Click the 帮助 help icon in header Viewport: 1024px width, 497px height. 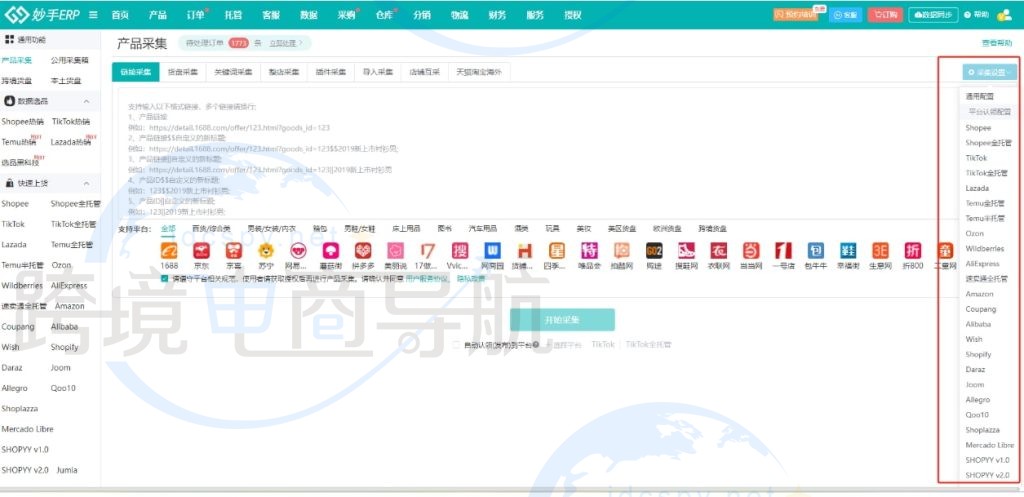[967, 15]
